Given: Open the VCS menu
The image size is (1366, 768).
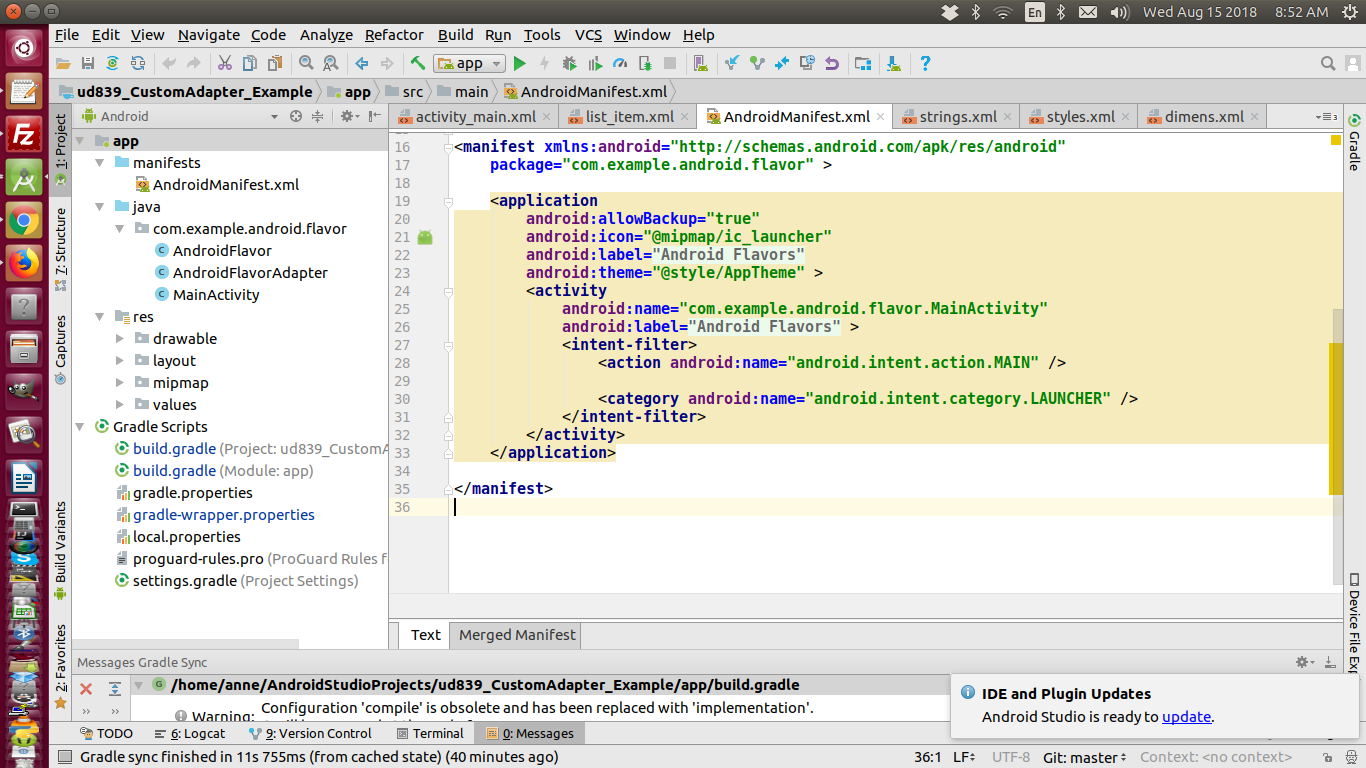Looking at the screenshot, I should click(588, 35).
